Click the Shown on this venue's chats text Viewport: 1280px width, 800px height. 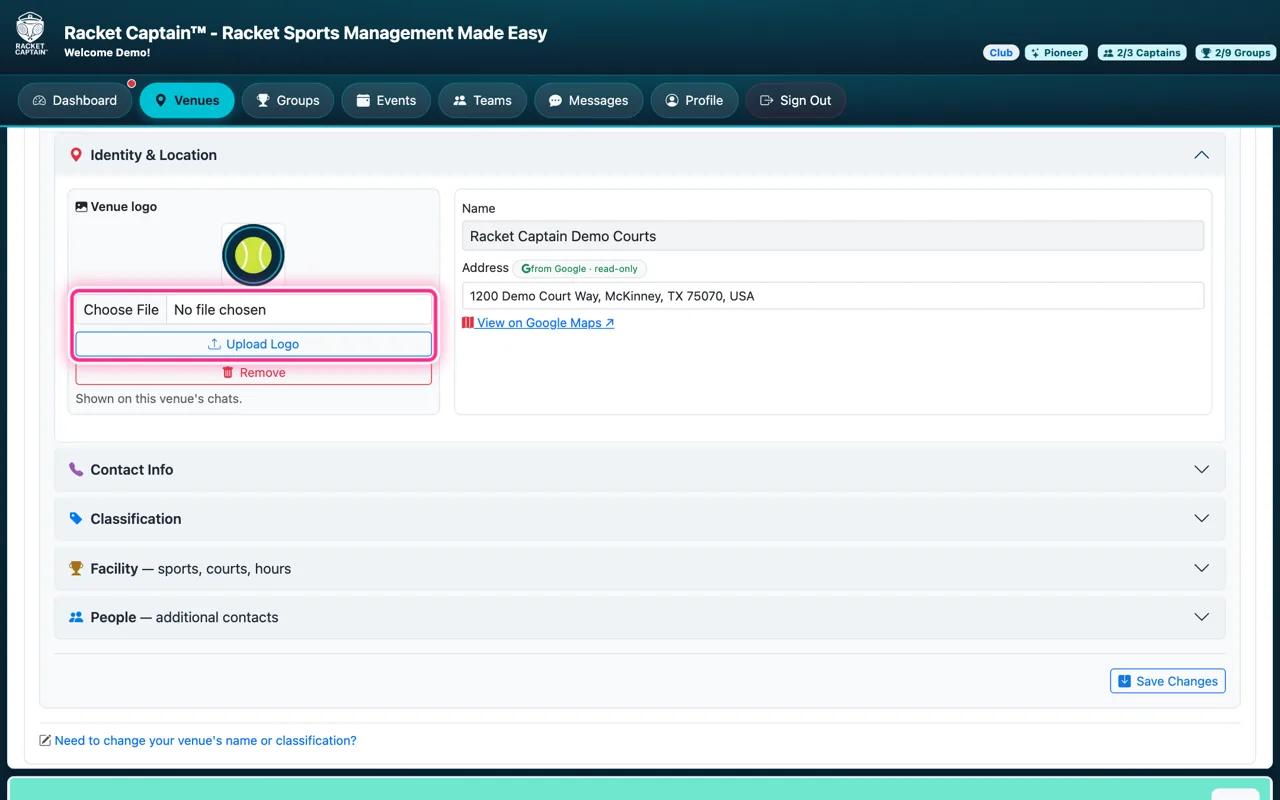point(159,399)
